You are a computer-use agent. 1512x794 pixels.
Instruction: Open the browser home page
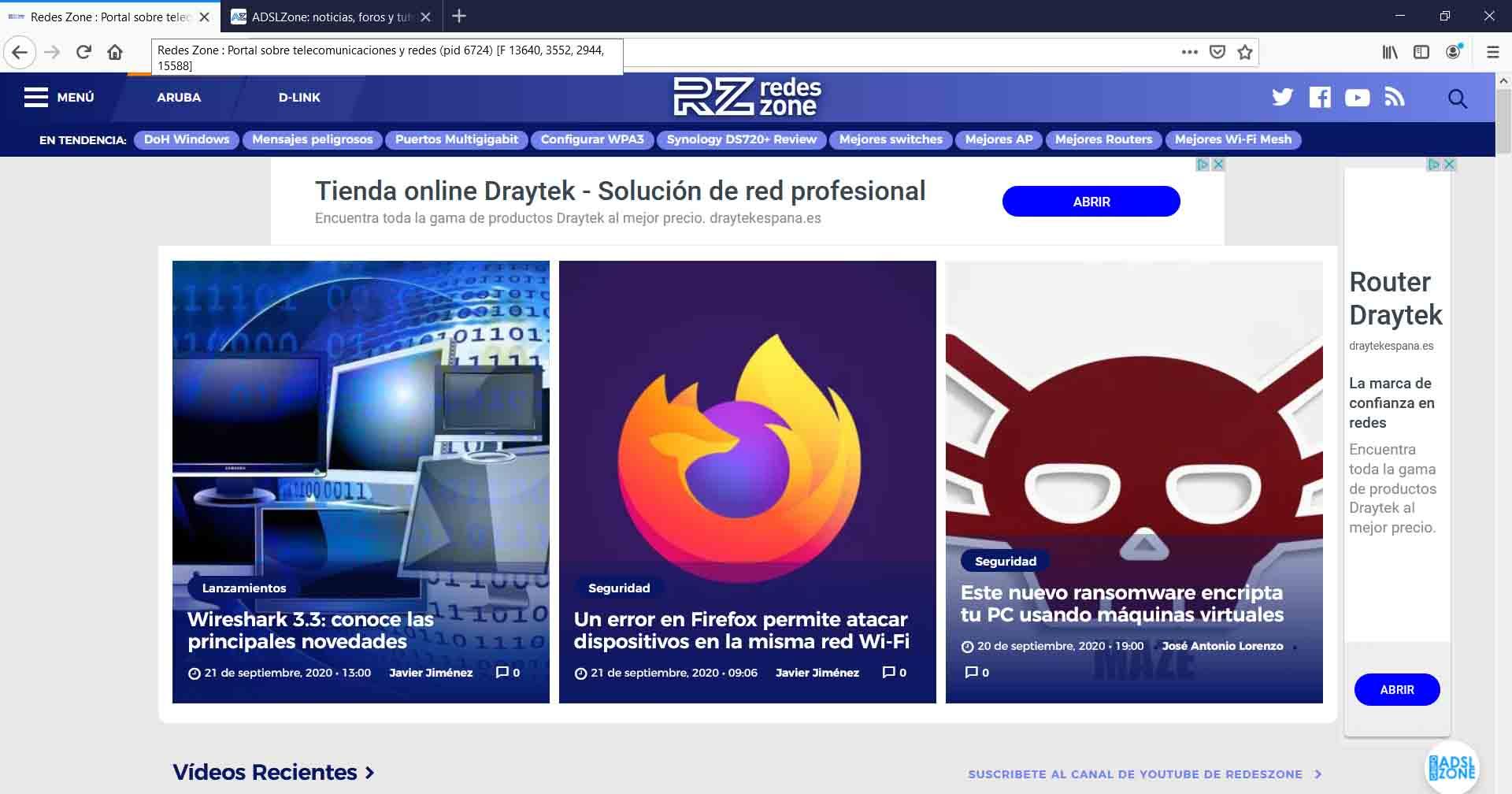(115, 52)
